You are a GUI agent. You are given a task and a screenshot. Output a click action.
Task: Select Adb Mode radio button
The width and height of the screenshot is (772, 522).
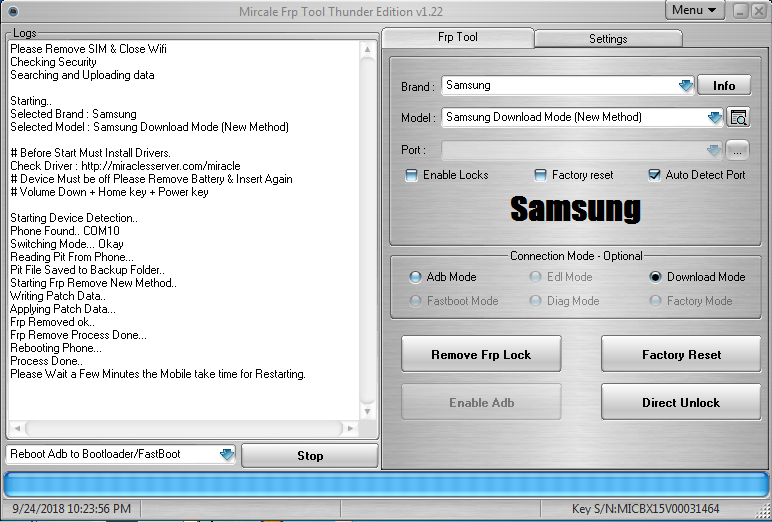(x=415, y=277)
